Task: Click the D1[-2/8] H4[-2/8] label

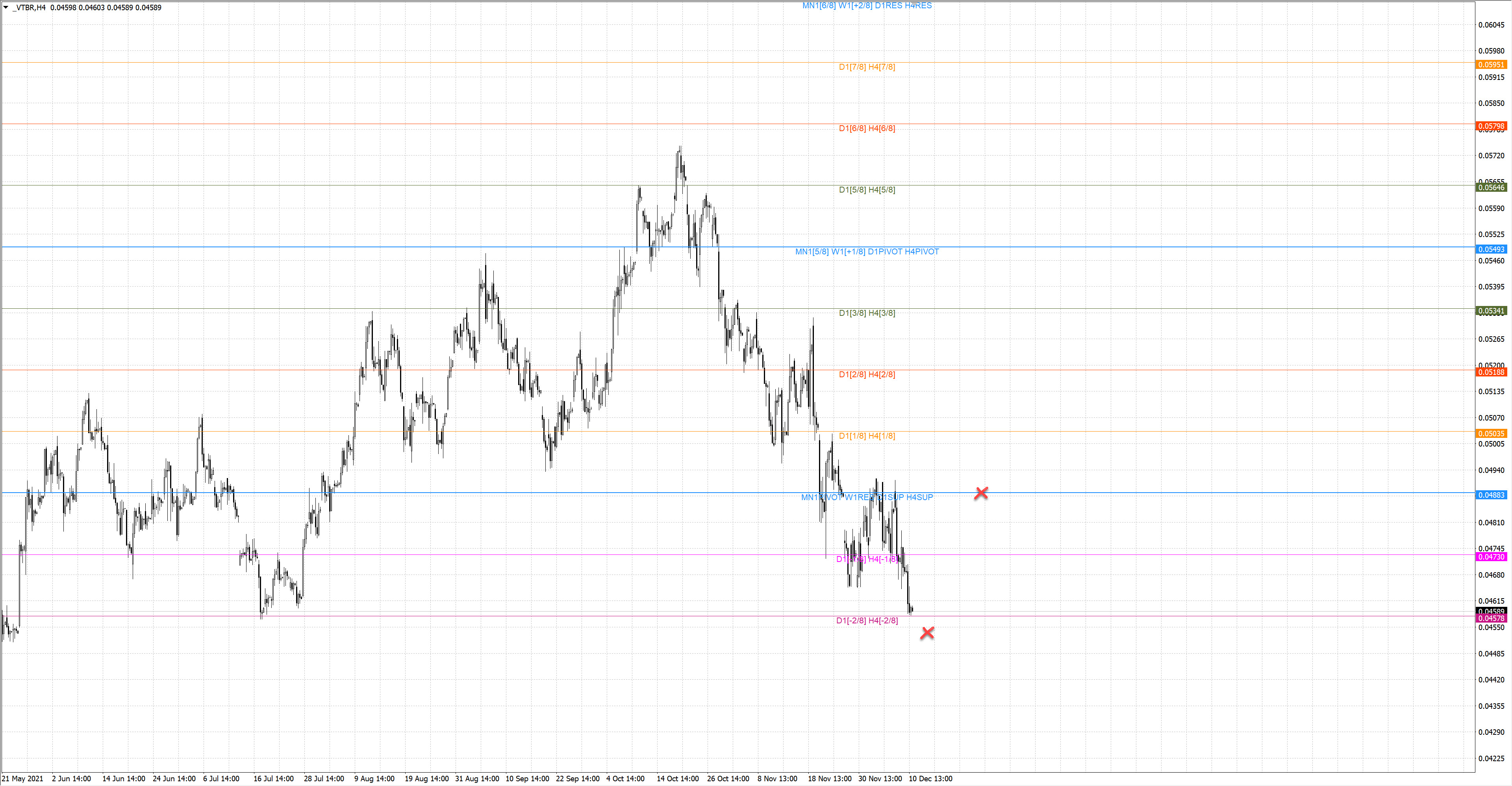Action: click(867, 621)
